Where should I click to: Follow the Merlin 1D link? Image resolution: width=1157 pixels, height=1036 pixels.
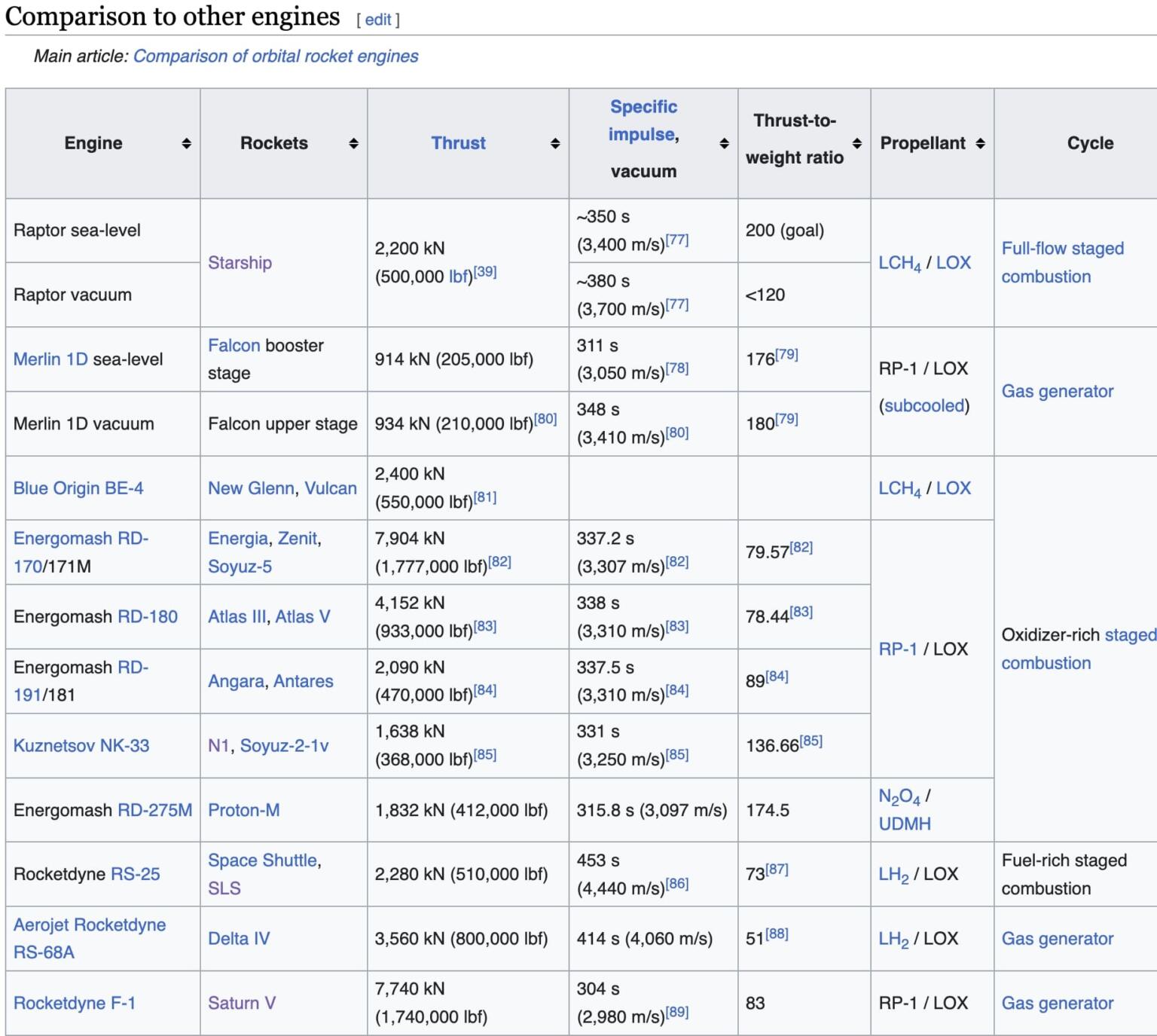point(50,359)
